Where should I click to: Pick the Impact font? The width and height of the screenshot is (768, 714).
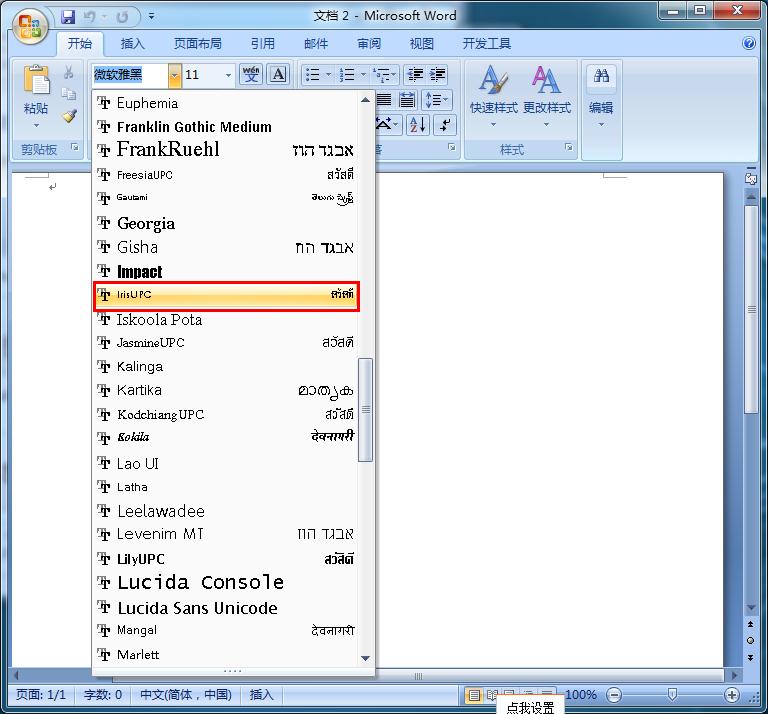226,271
